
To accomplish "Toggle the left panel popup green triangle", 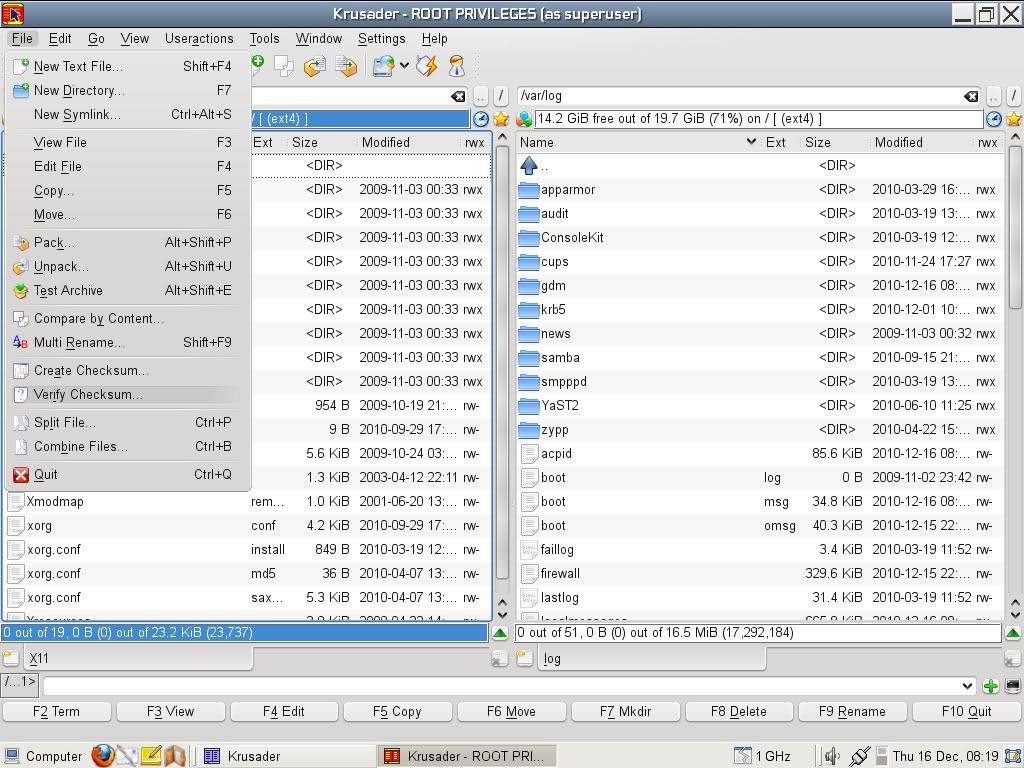I will (500, 632).
